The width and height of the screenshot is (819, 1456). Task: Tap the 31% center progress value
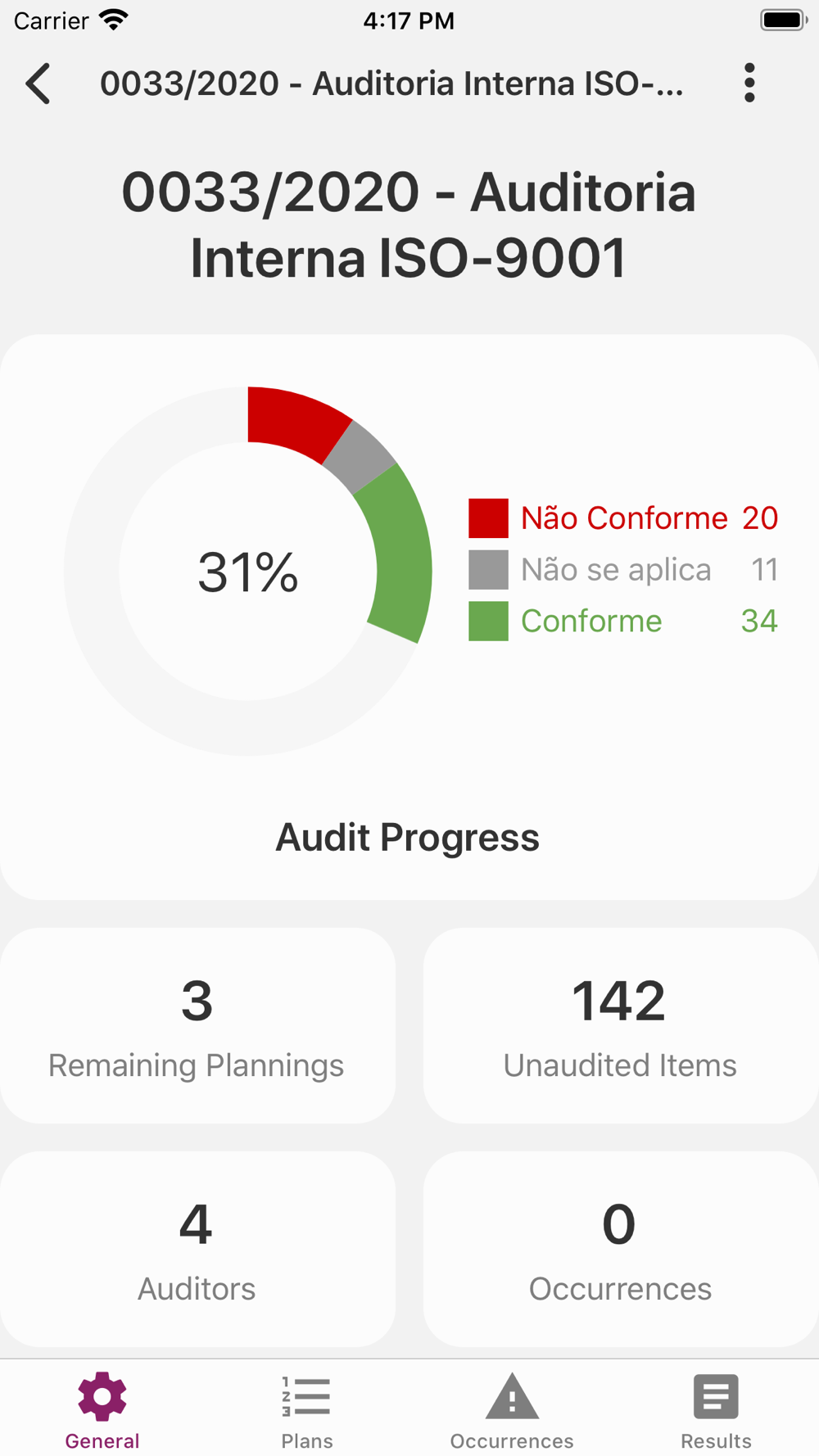coord(248,572)
